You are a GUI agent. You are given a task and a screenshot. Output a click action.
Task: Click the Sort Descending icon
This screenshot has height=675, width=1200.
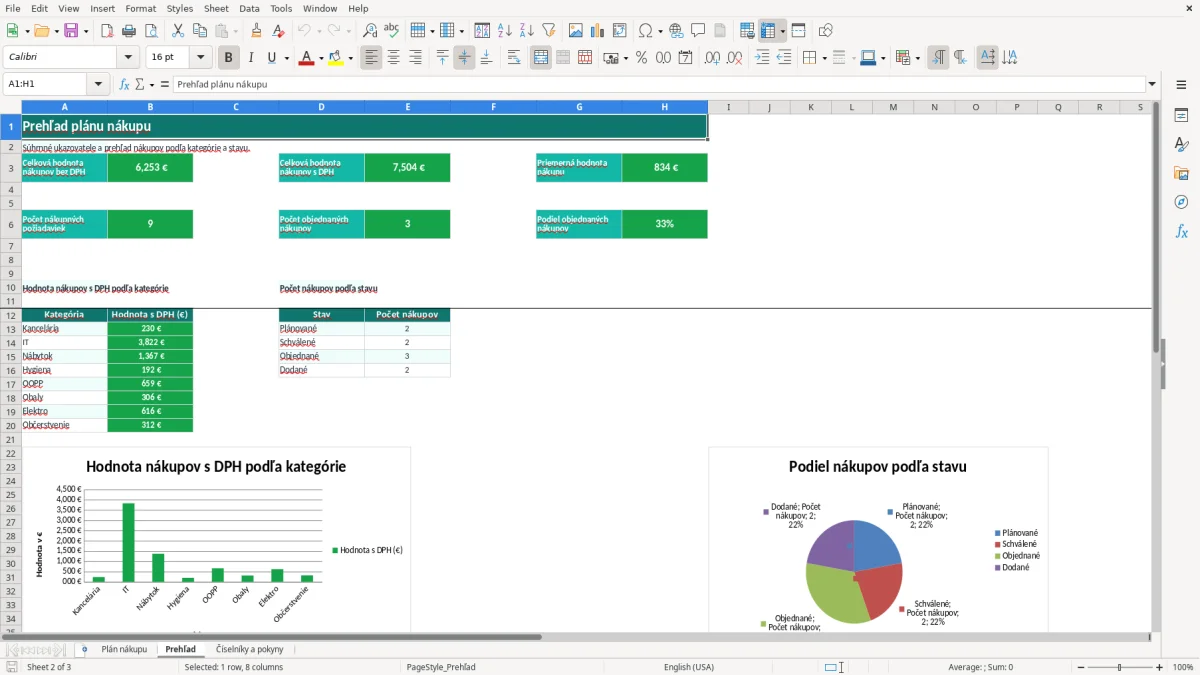coord(527,31)
